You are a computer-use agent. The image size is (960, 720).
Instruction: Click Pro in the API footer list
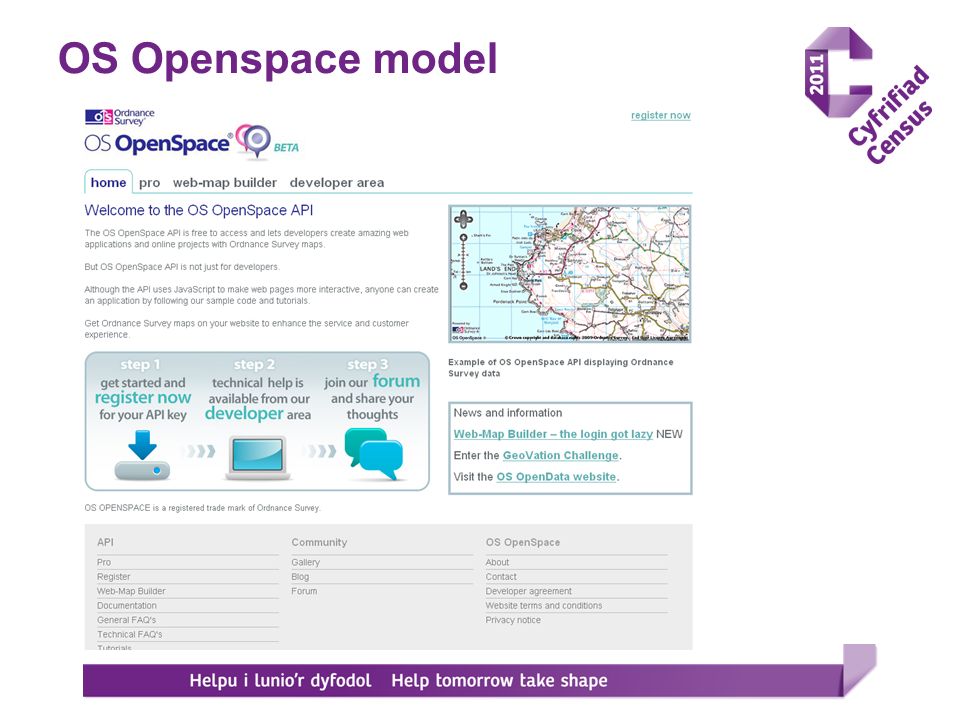tap(104, 562)
